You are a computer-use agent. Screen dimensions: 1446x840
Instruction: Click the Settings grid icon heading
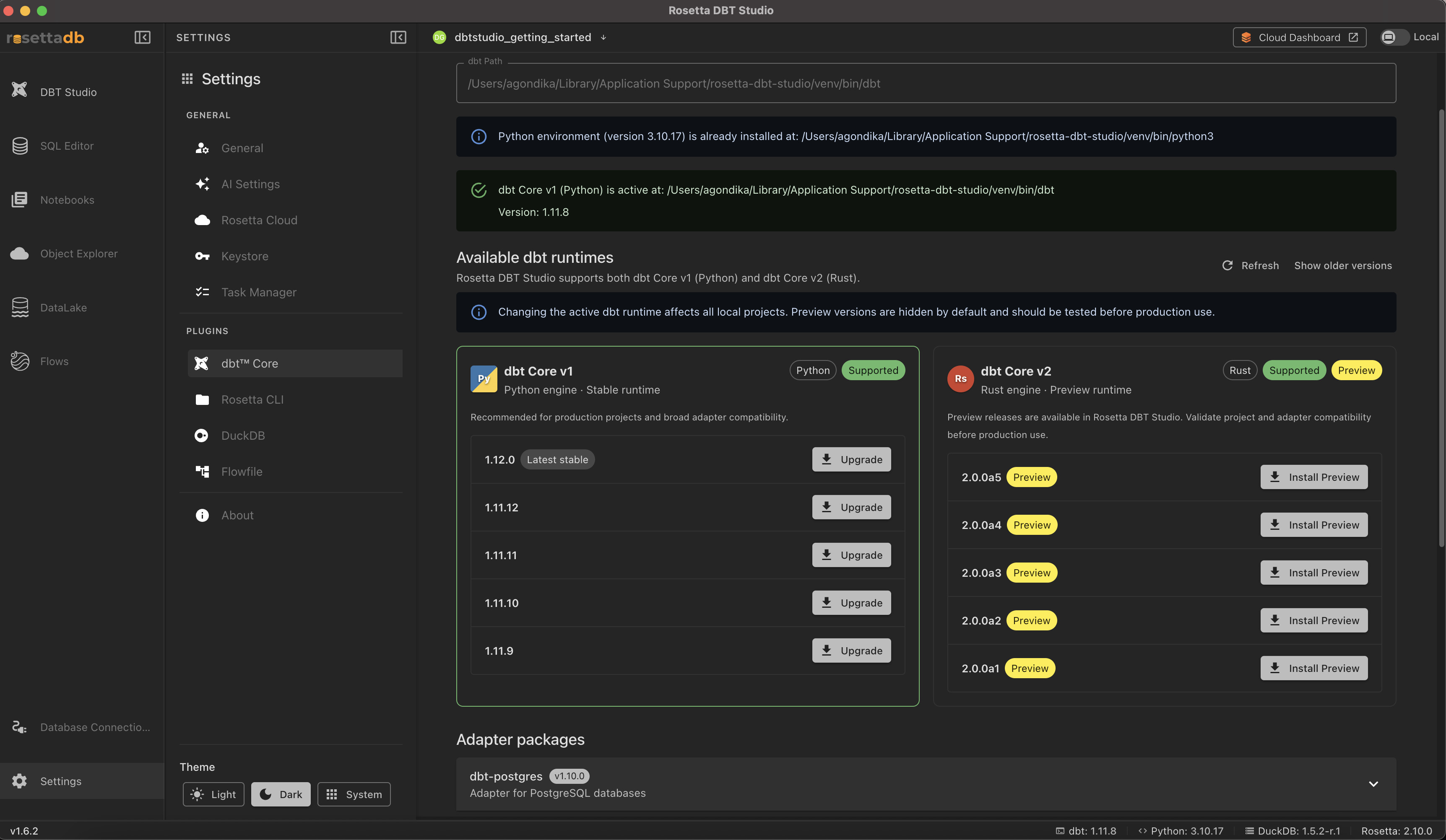pos(187,78)
